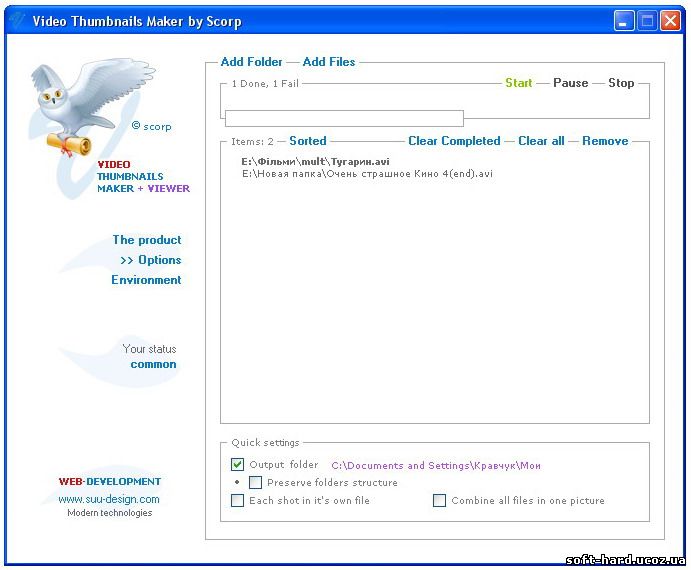Click Add Files link
The height and width of the screenshot is (570, 691).
329,62
